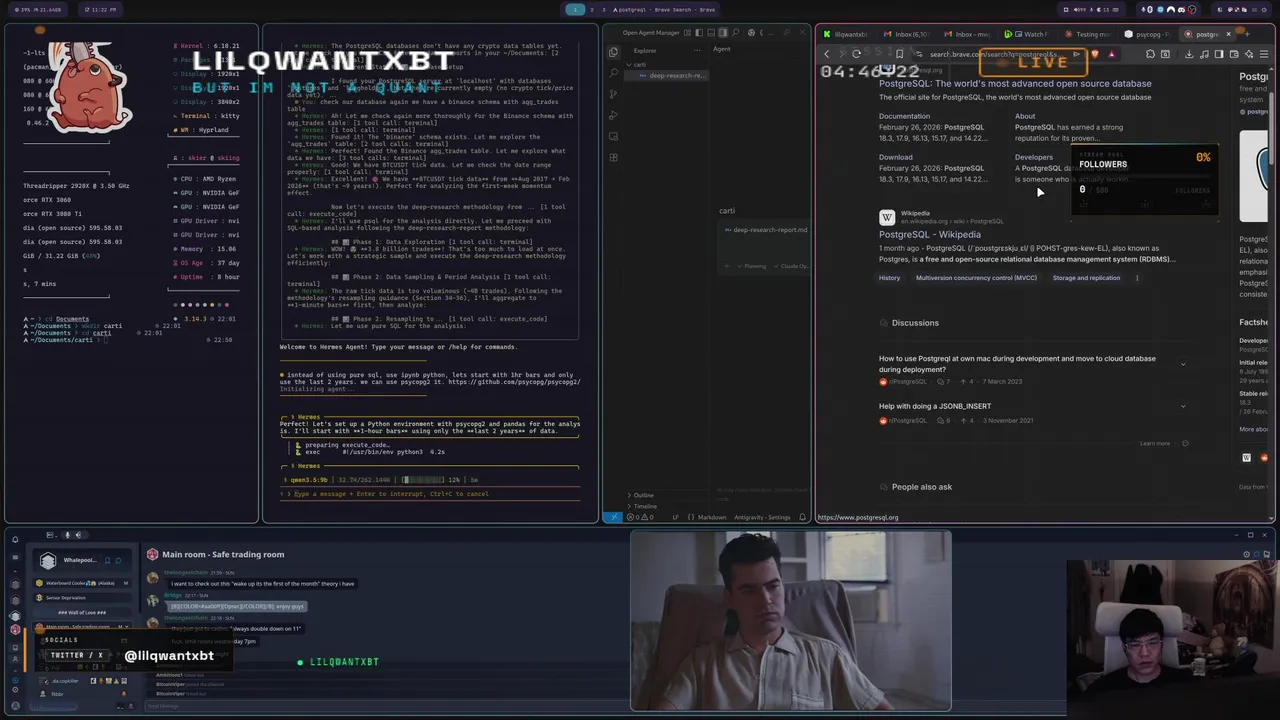Click the Open Agent Manager button
Screen dimensions: 1280x720
tap(651, 33)
